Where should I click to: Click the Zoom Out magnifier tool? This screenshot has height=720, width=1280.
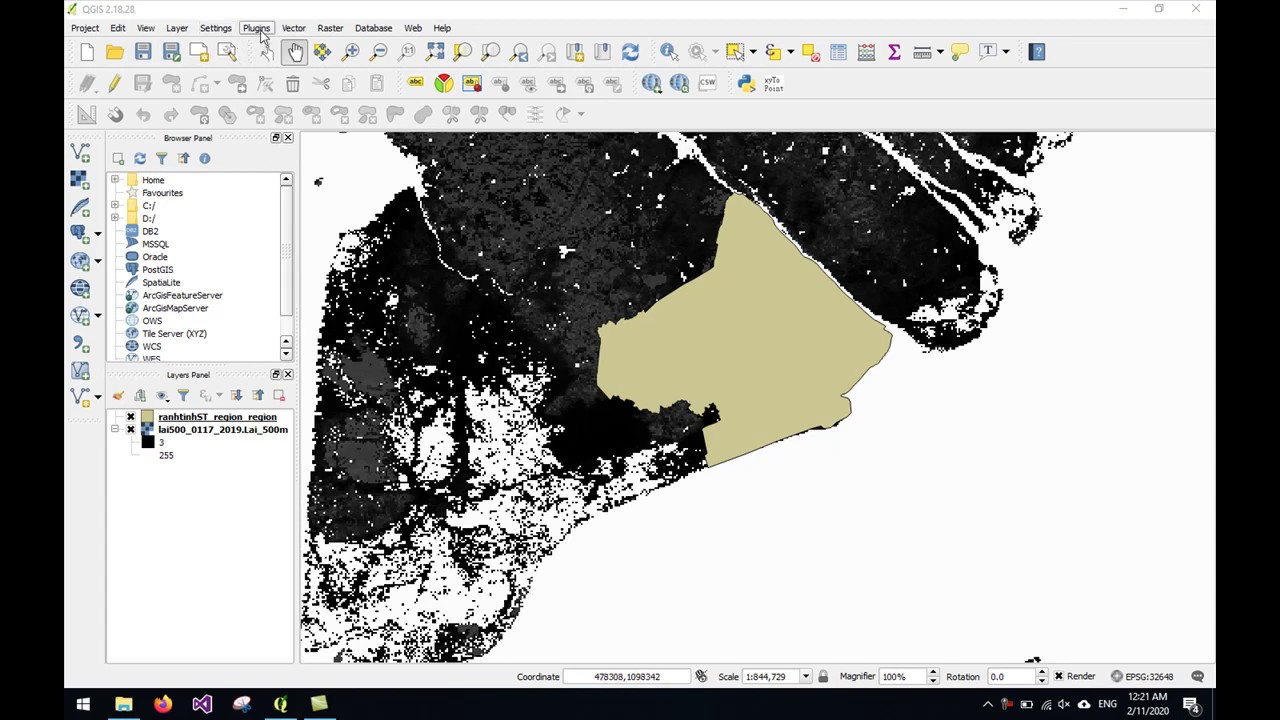click(x=378, y=52)
